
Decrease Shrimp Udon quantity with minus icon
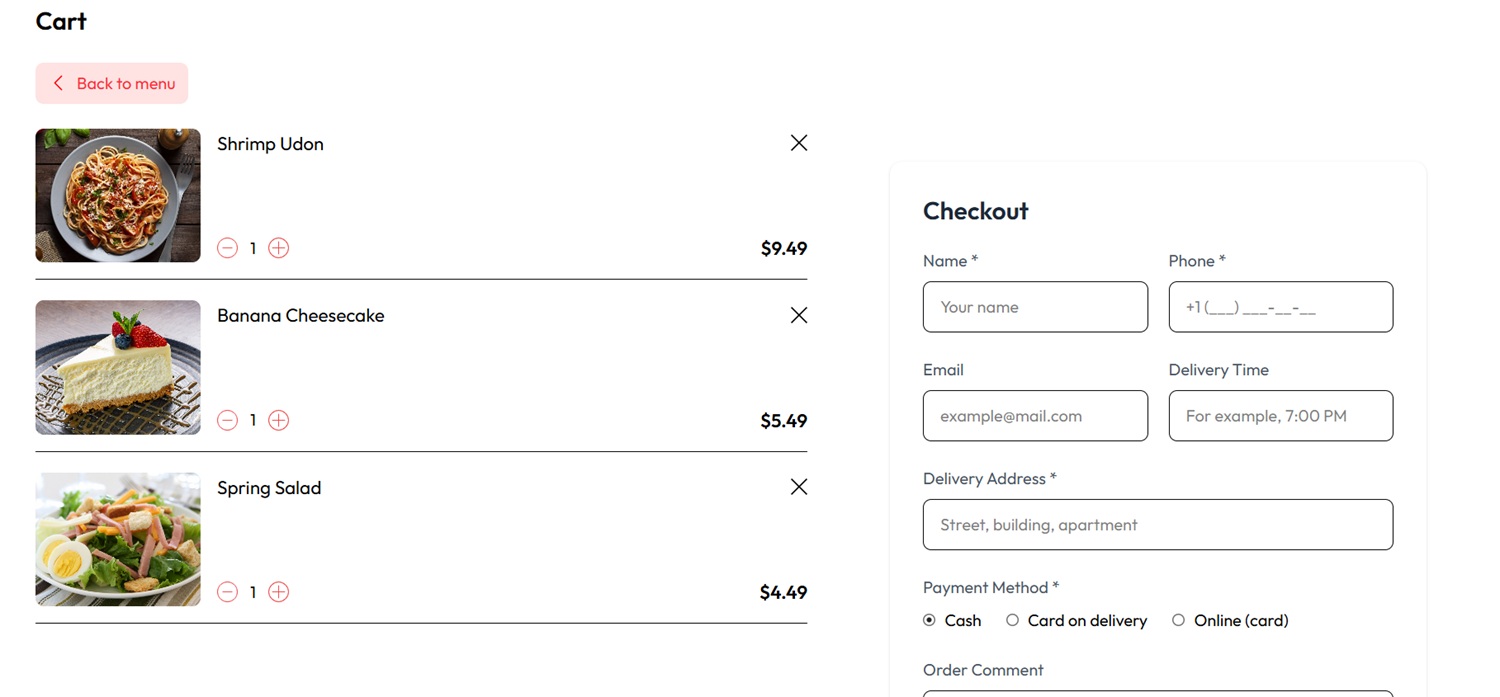pos(227,248)
